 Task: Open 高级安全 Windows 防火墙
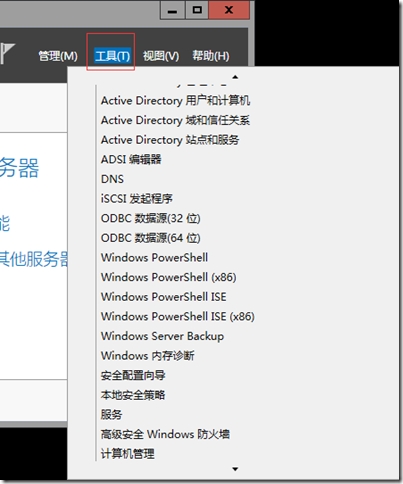(x=165, y=434)
